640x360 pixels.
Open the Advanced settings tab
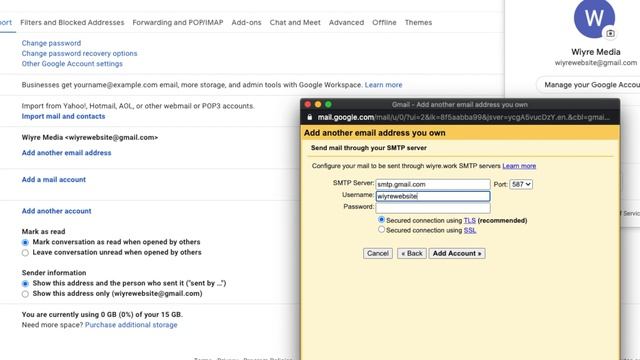click(x=347, y=22)
